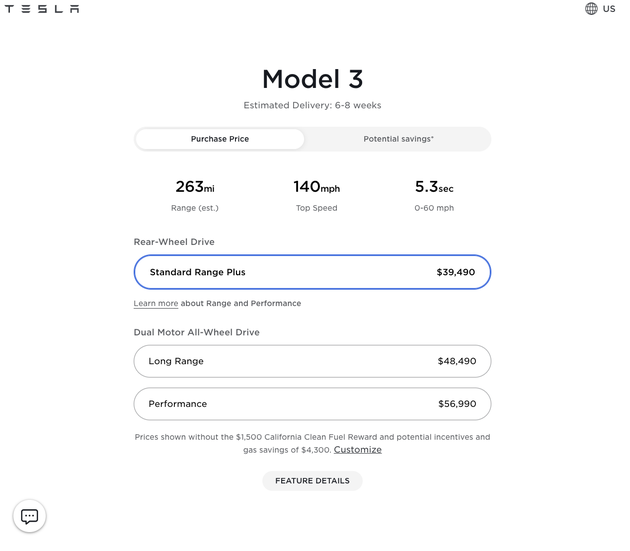Click the US region label

pyautogui.click(x=609, y=9)
